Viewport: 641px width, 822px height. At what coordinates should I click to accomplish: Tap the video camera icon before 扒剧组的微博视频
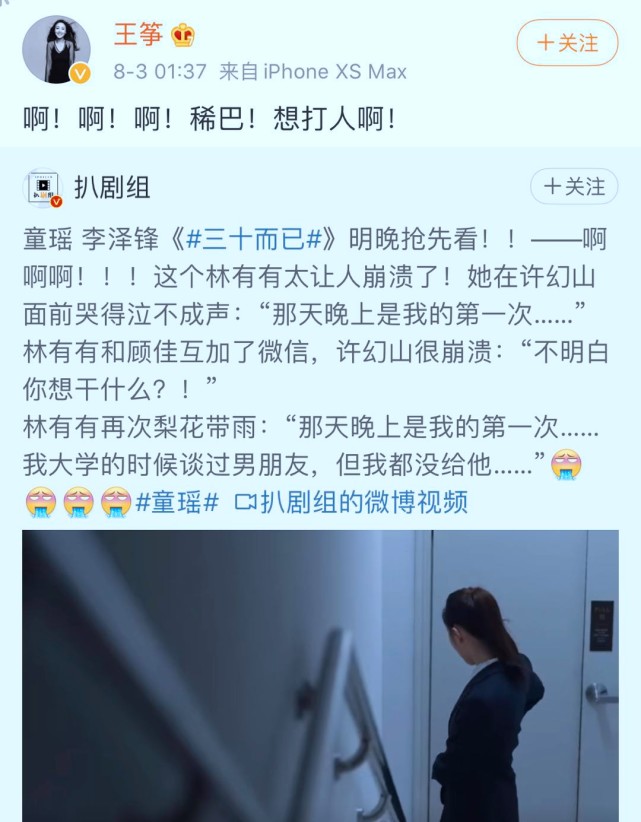(245, 502)
